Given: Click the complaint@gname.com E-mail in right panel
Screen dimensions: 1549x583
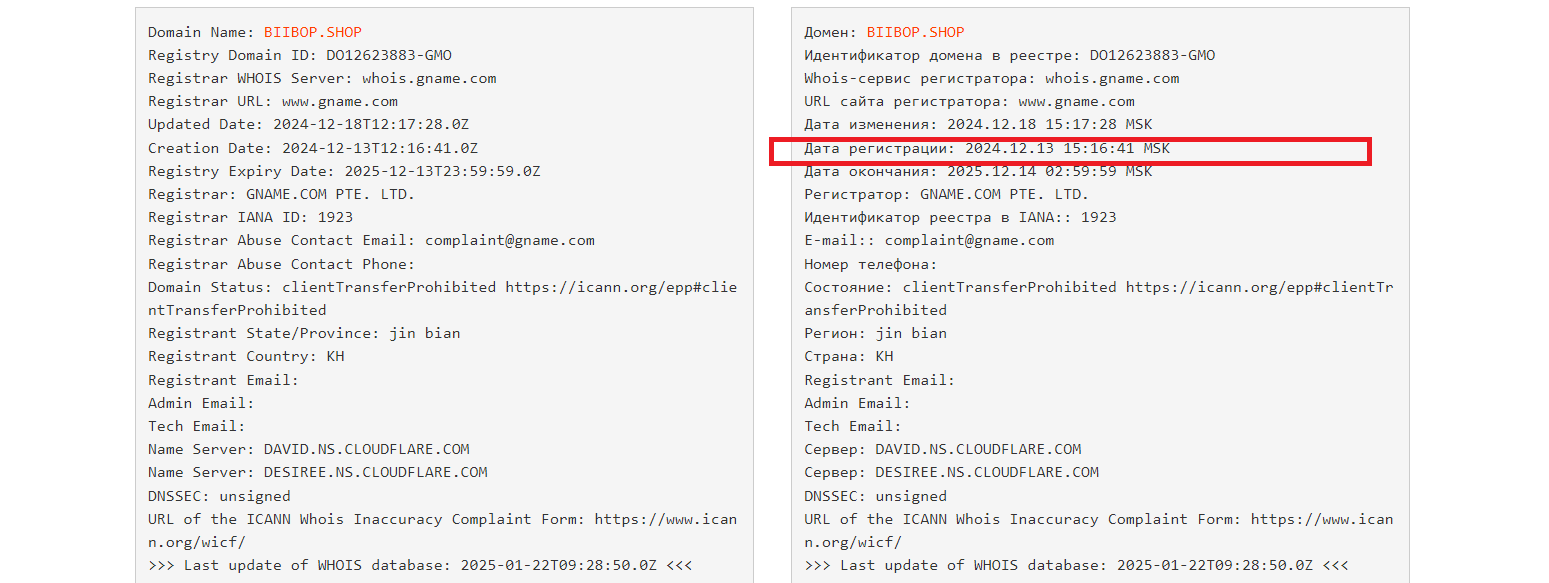Looking at the screenshot, I should pyautogui.click(x=969, y=240).
